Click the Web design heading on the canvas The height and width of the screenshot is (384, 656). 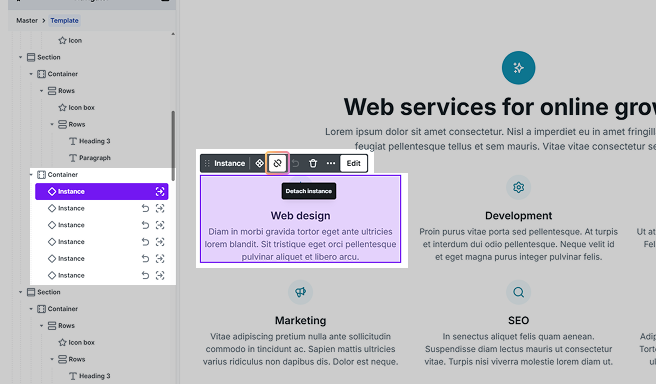click(x=300, y=216)
